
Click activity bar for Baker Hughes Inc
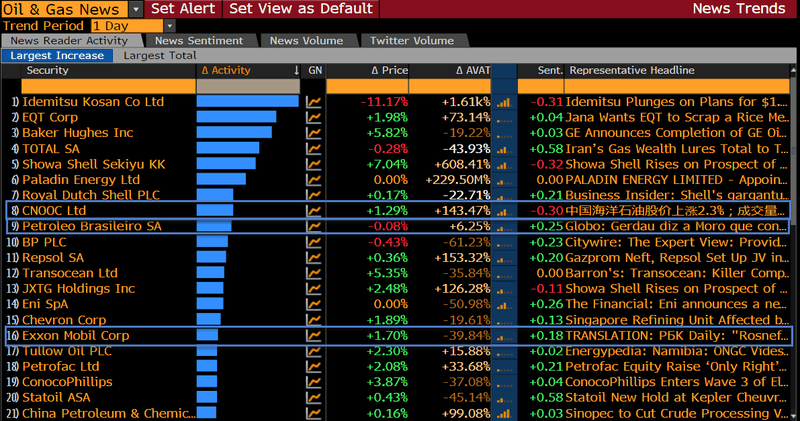(x=234, y=133)
